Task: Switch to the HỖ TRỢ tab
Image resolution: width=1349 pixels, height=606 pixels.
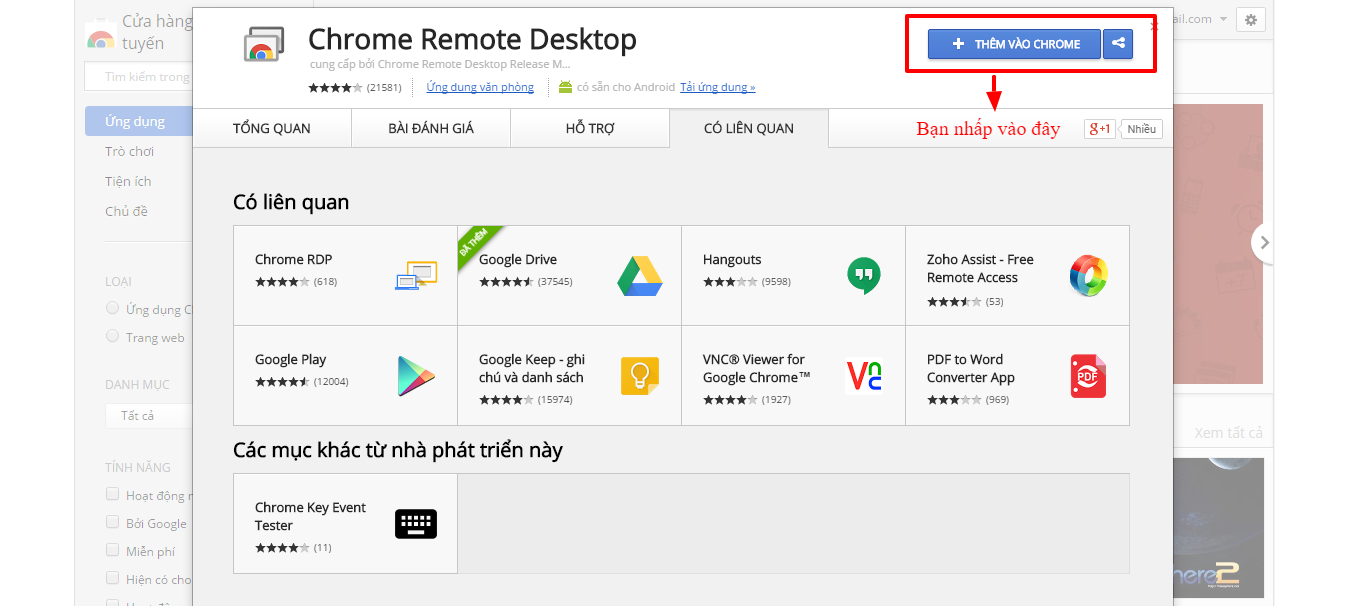Action: pyautogui.click(x=590, y=128)
